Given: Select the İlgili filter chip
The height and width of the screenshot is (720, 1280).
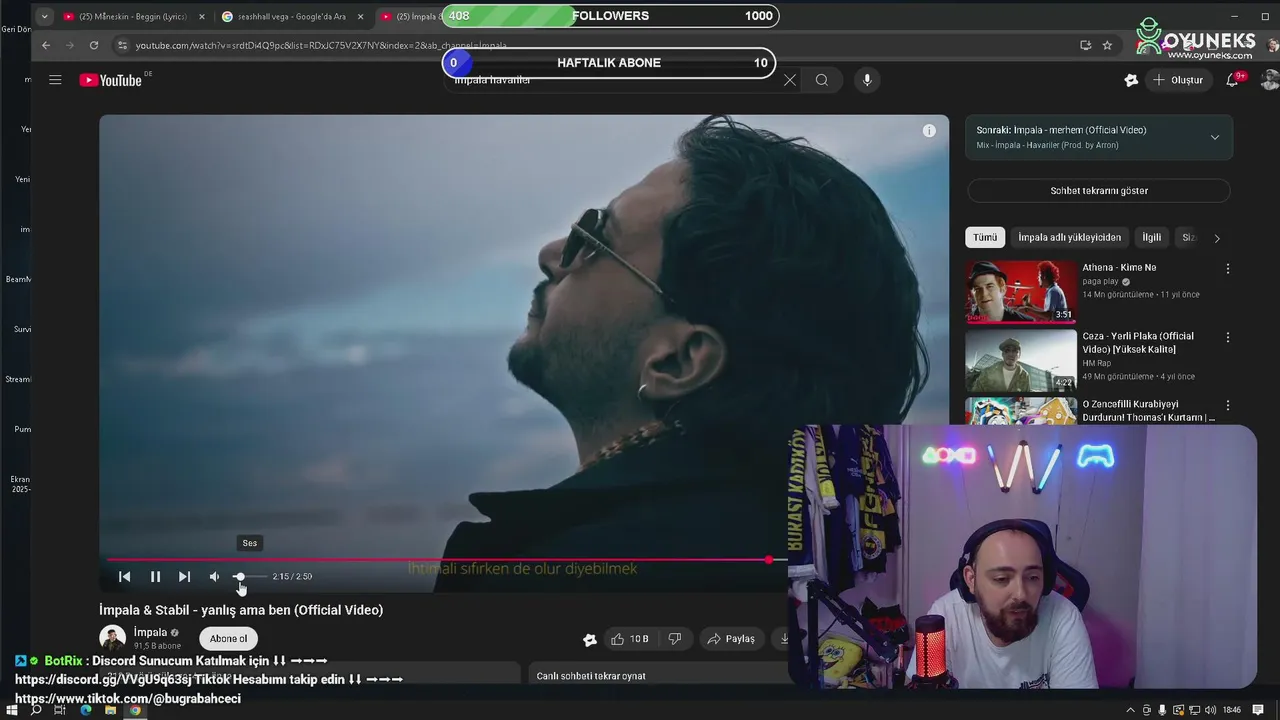Looking at the screenshot, I should tap(1152, 237).
